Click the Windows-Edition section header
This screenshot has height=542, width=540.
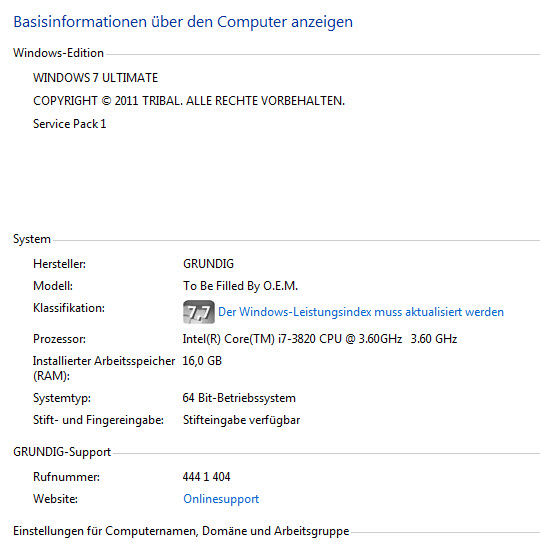pyautogui.click(x=58, y=53)
